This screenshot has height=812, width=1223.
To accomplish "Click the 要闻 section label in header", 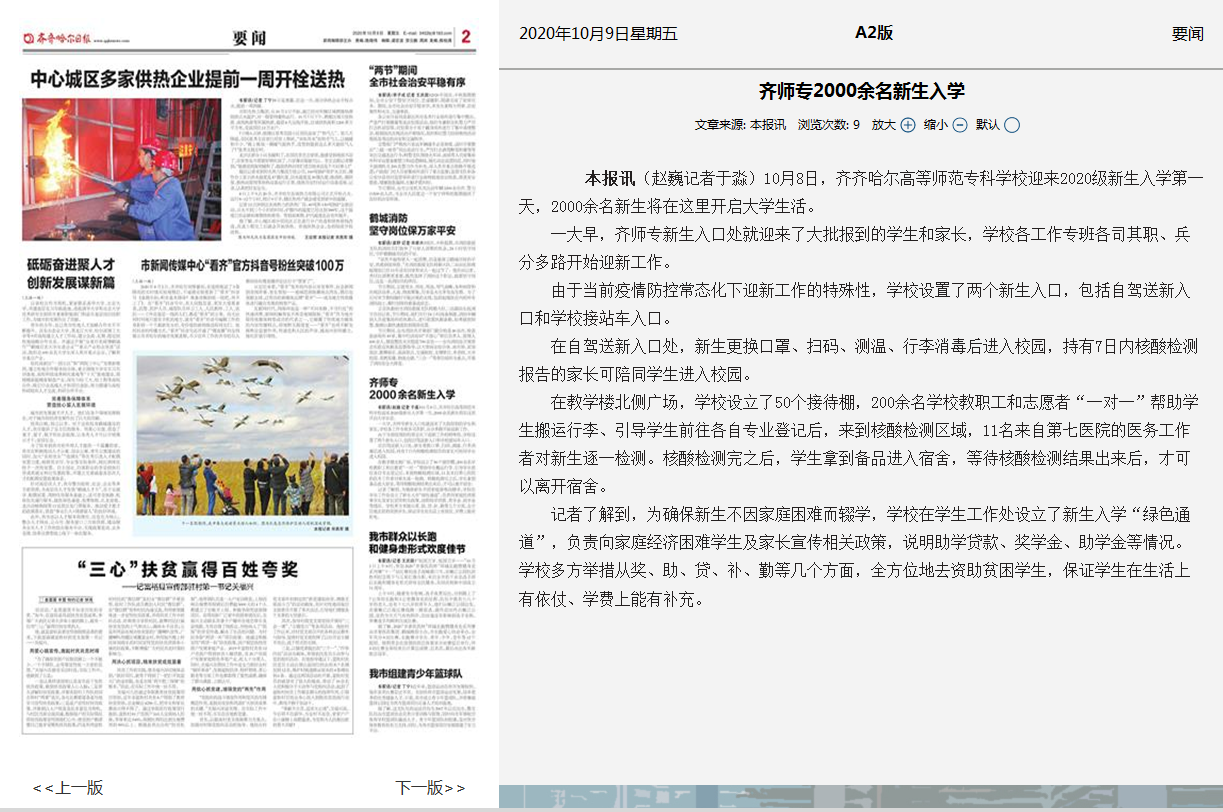I will coord(1187,34).
